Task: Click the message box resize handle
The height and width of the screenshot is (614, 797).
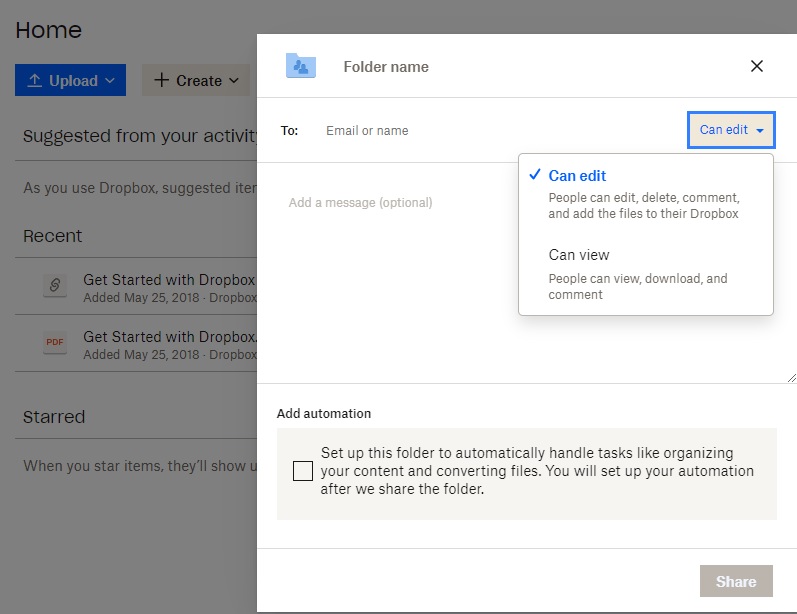Action: tap(791, 378)
